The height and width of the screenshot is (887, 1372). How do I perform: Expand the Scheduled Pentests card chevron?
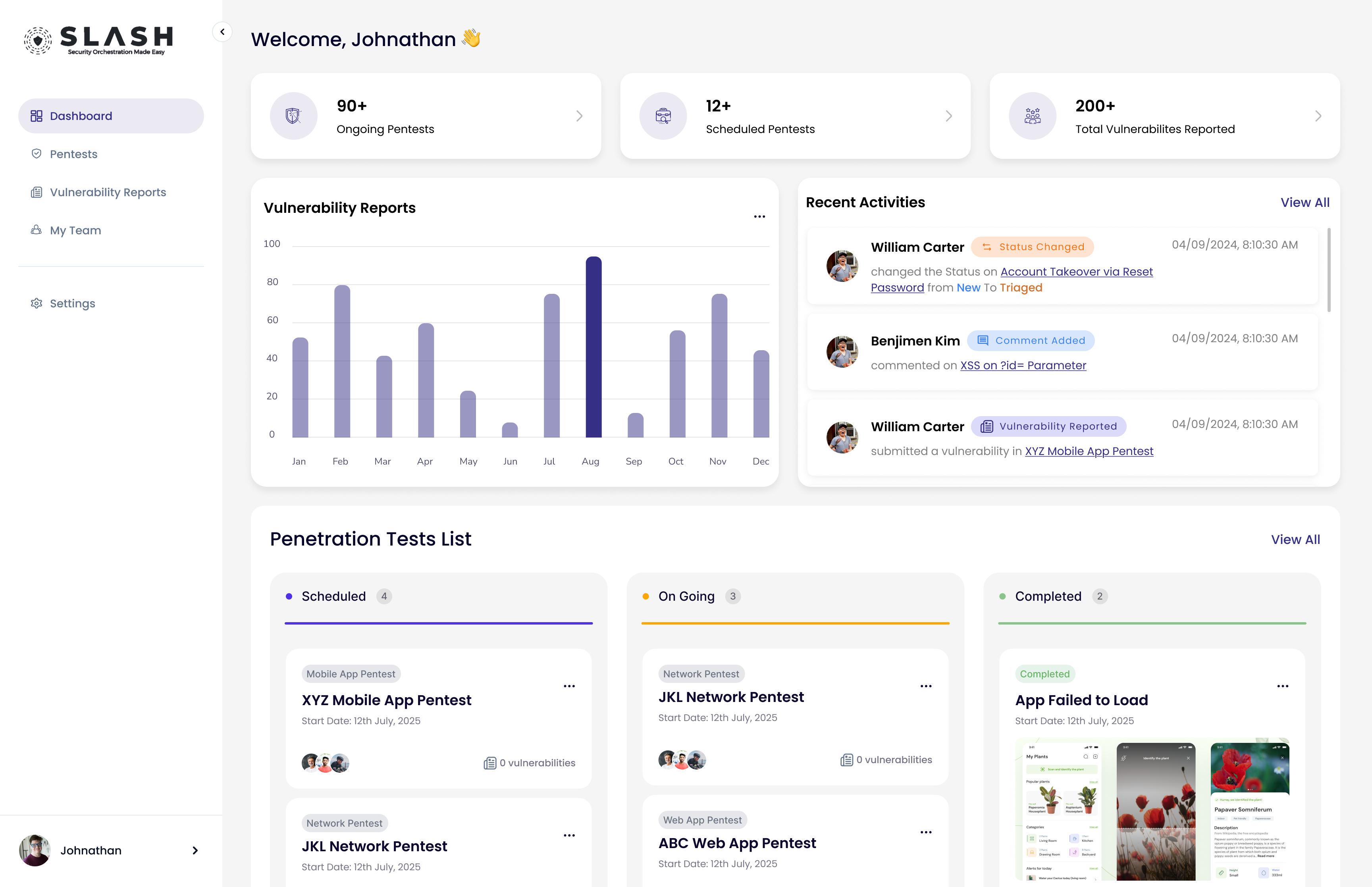(949, 116)
